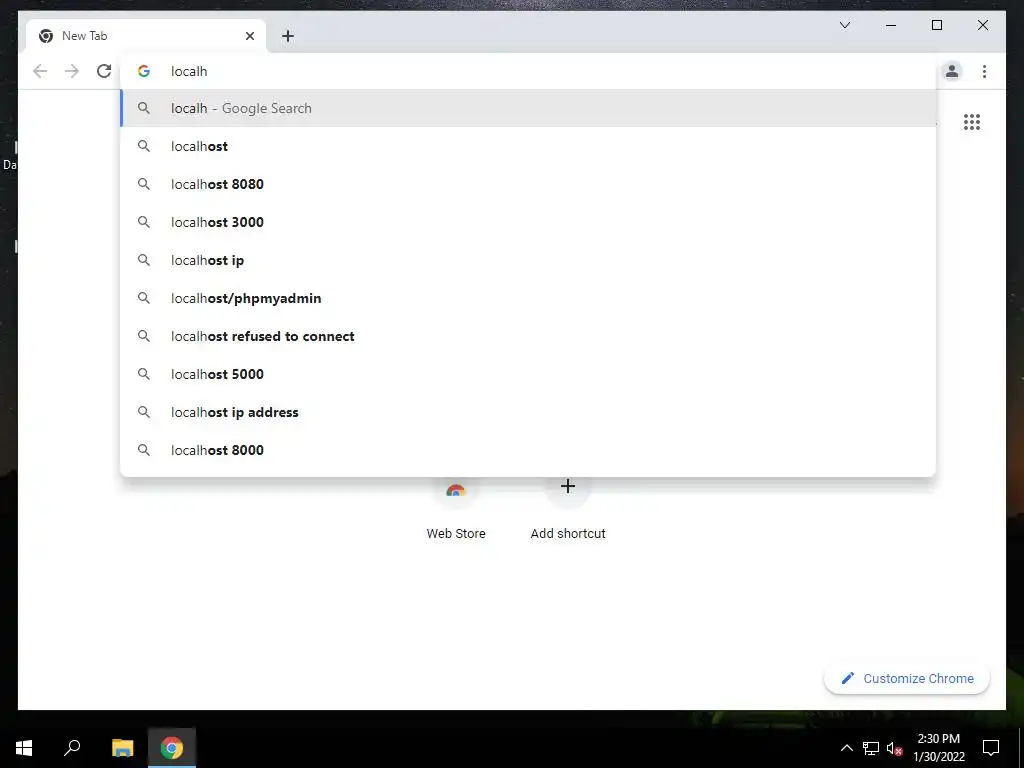The image size is (1024, 768).
Task: Open File Explorer from the taskbar
Action: (x=122, y=748)
